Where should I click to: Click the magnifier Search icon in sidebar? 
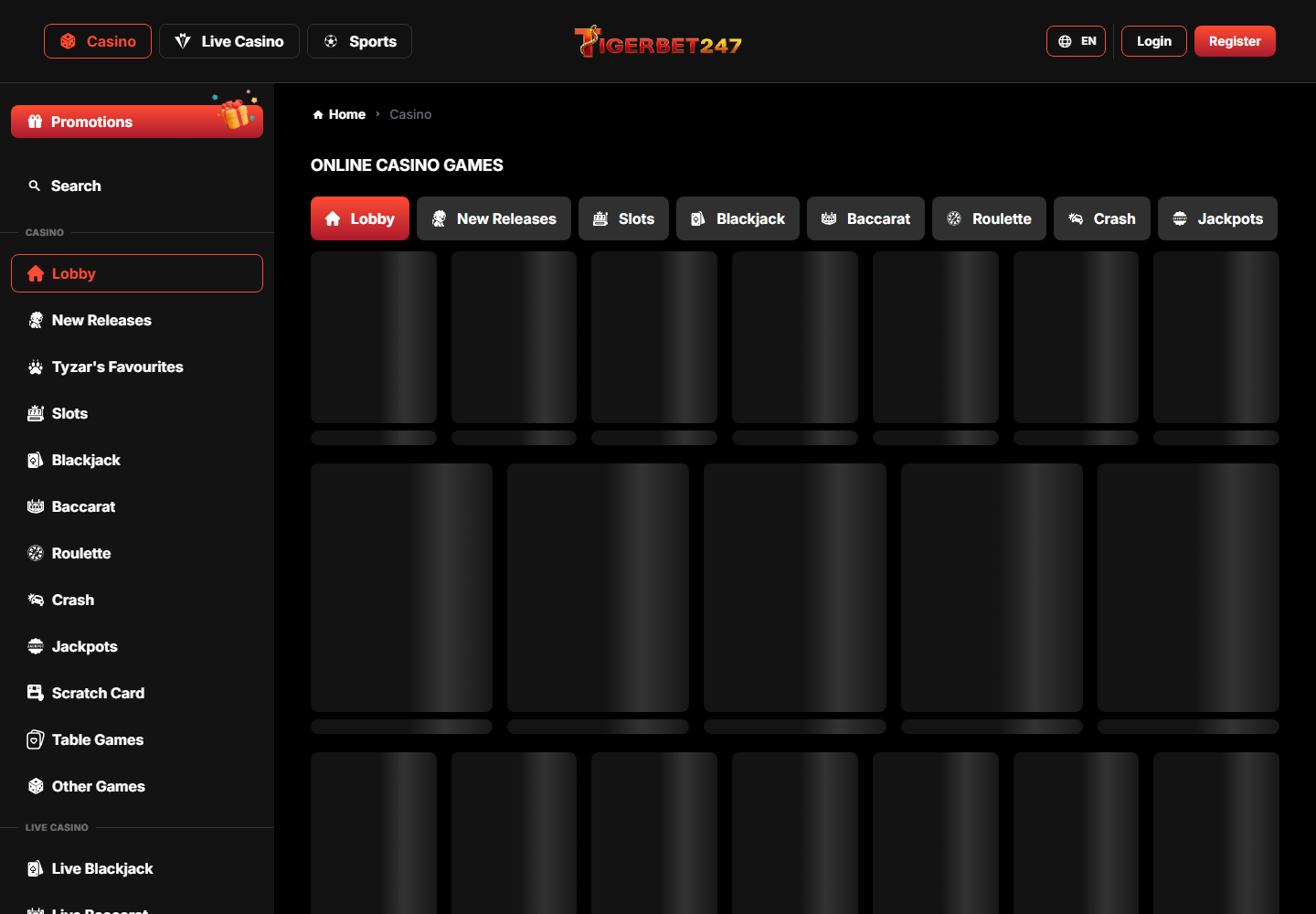coord(35,186)
